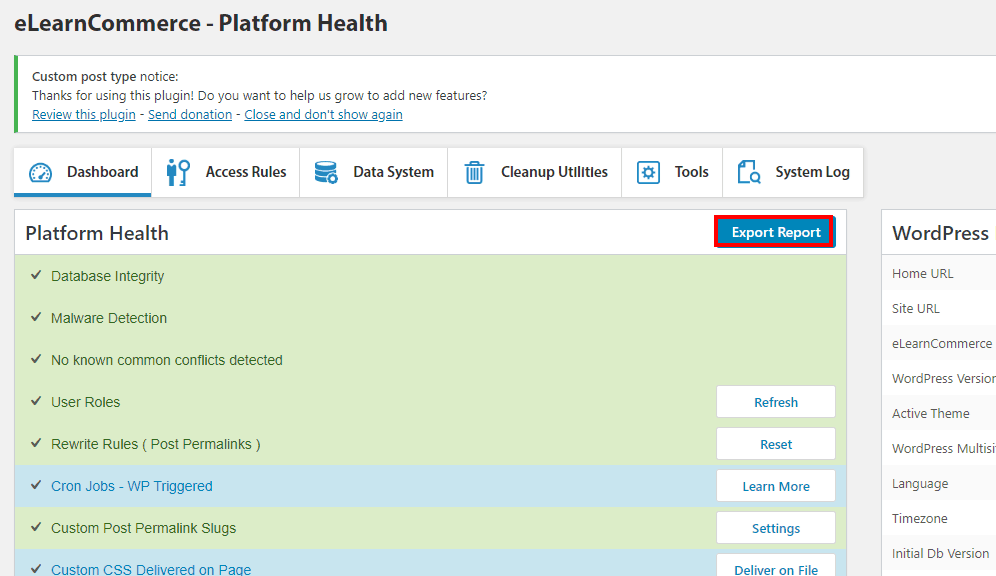Open the Send donation link
This screenshot has width=996, height=576.
[x=190, y=114]
